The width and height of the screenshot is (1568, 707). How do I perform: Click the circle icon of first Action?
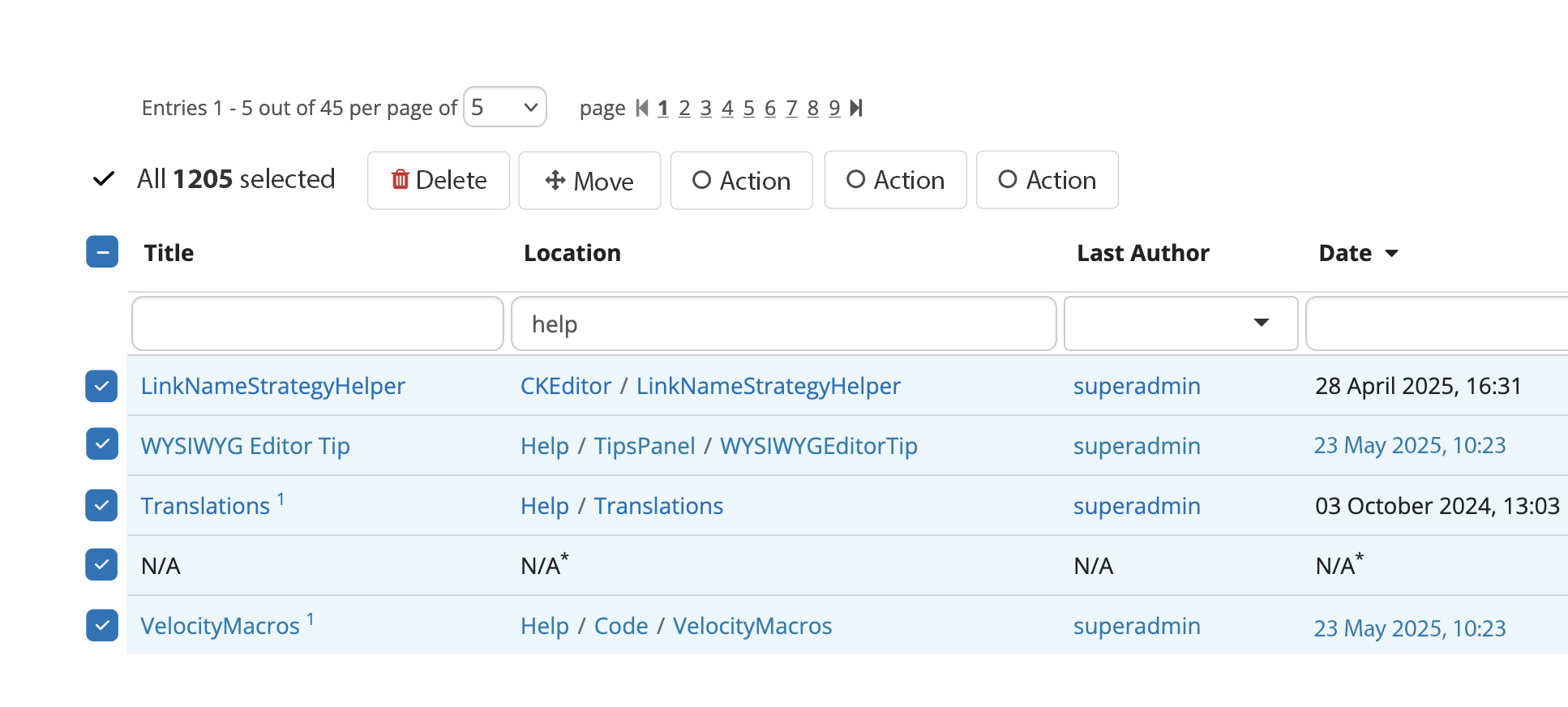(x=701, y=180)
